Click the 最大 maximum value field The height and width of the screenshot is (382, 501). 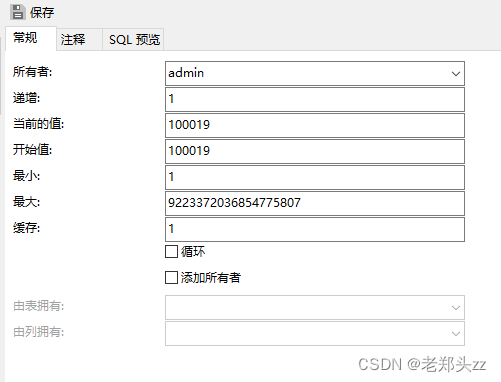[x=315, y=203]
